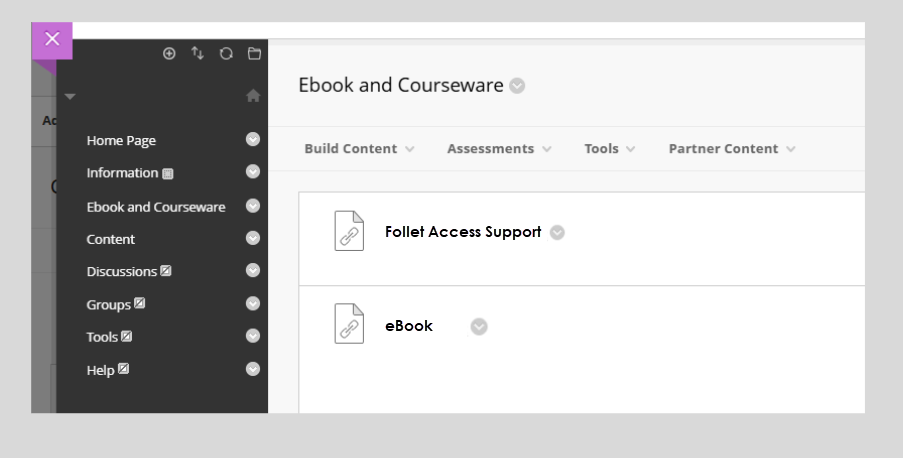Close the panel with purple X button
This screenshot has height=458, width=903.
(x=52, y=39)
